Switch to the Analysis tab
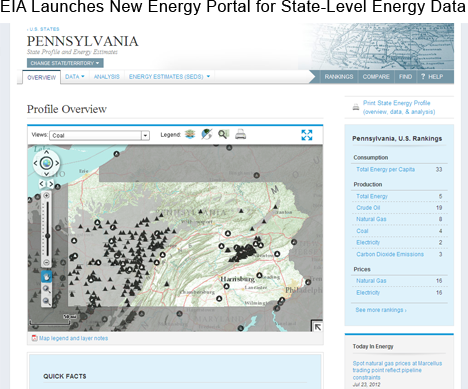This screenshot has width=468, height=389. 107,77
